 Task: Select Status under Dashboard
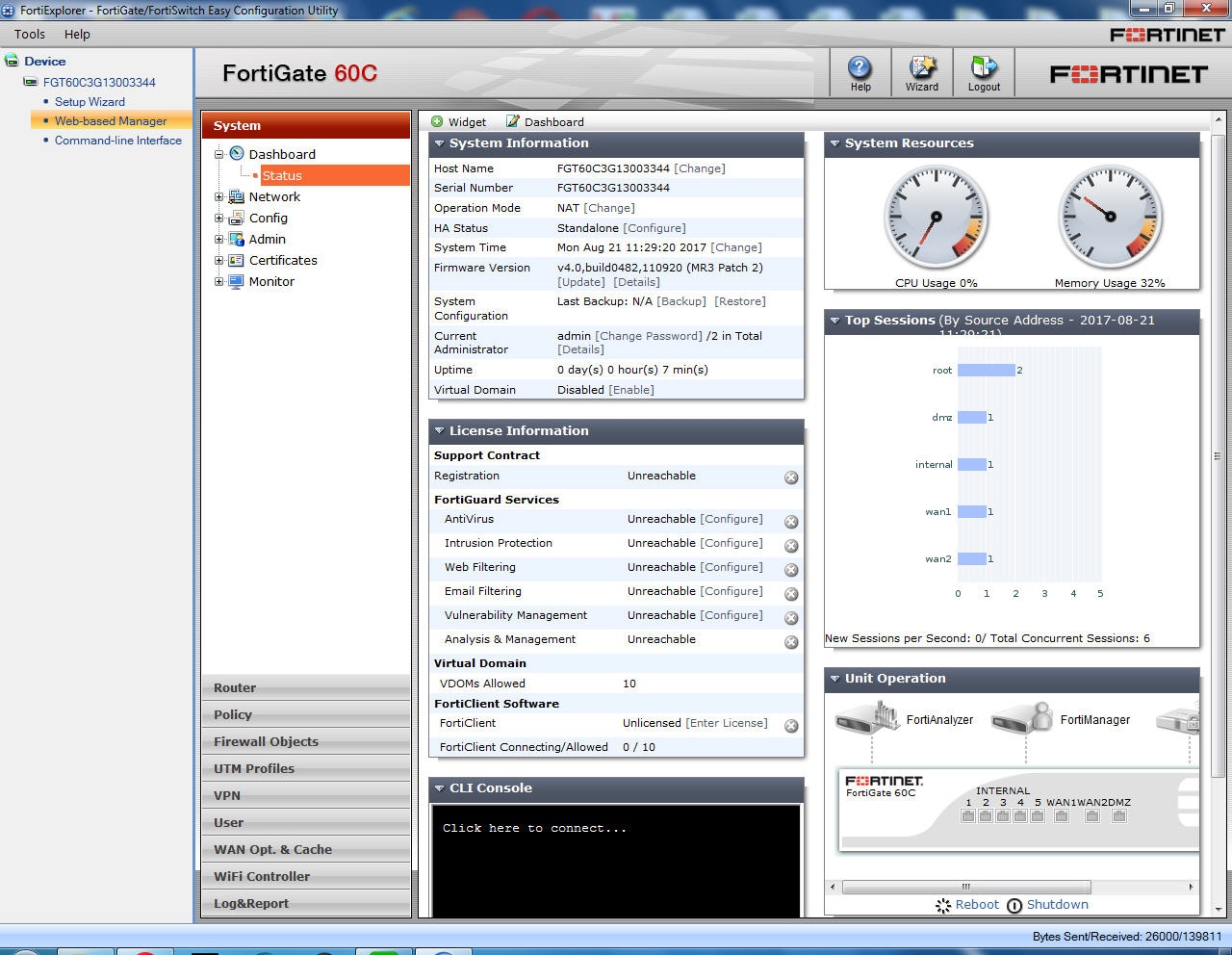click(x=335, y=175)
